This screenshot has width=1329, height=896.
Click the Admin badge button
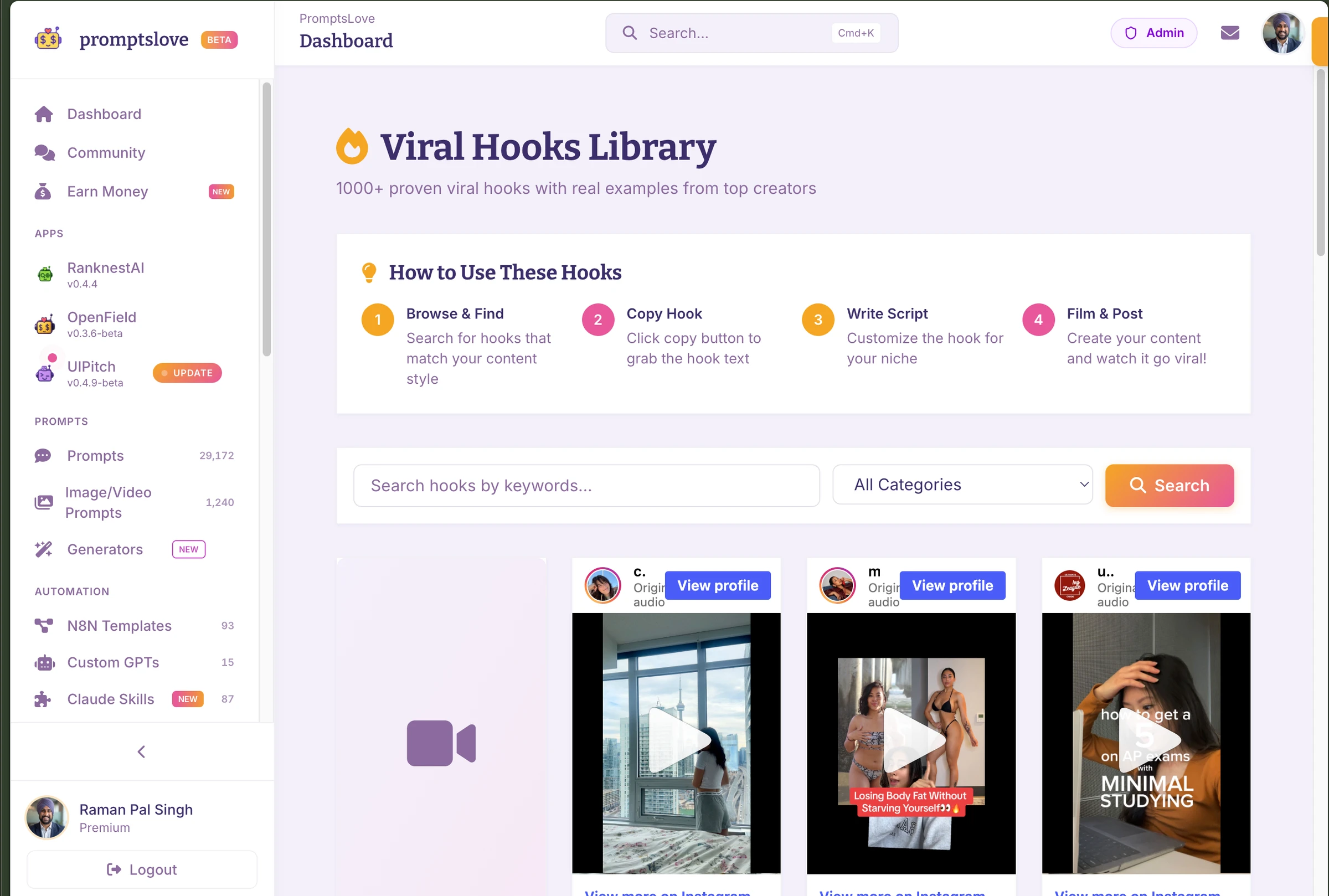[1153, 33]
